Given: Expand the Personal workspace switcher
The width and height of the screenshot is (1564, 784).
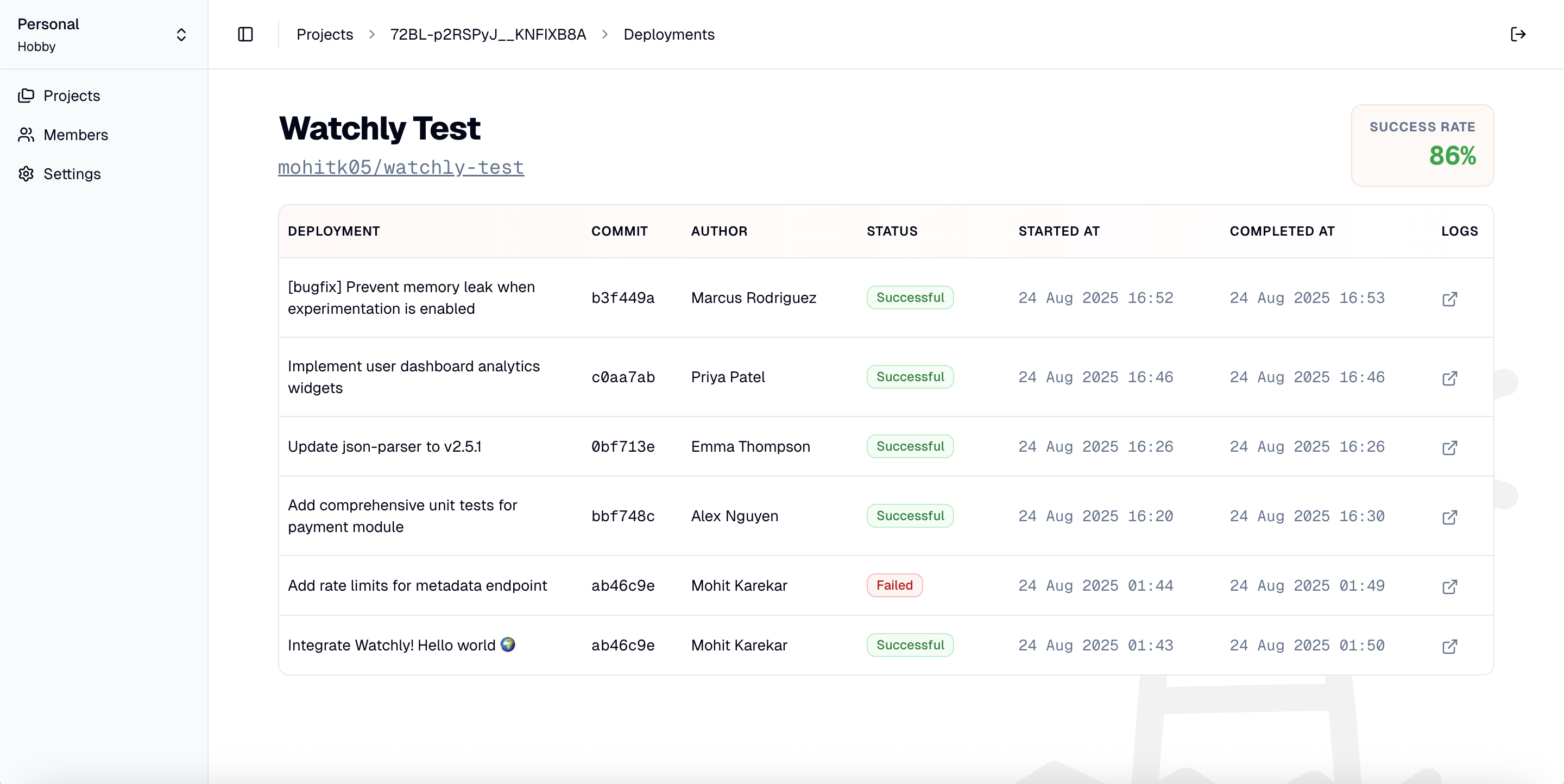Looking at the screenshot, I should pyautogui.click(x=181, y=35).
